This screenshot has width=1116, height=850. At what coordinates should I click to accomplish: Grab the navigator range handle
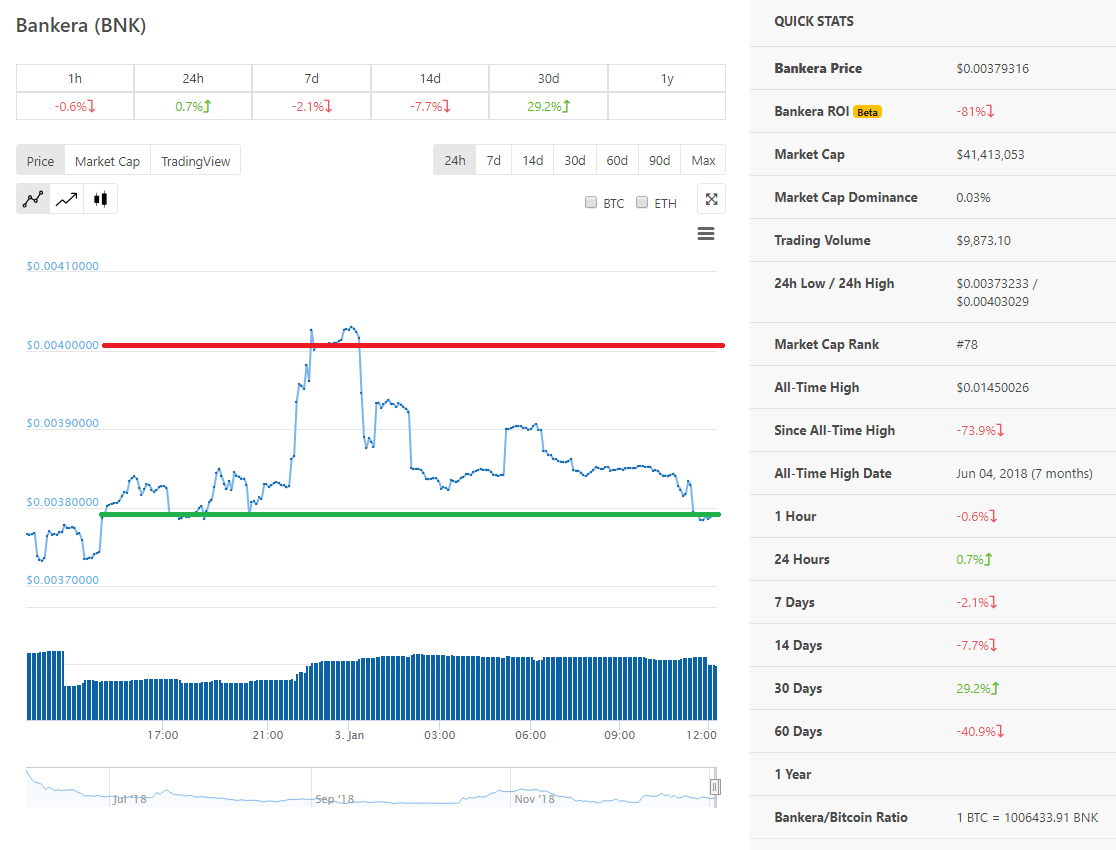click(x=715, y=787)
